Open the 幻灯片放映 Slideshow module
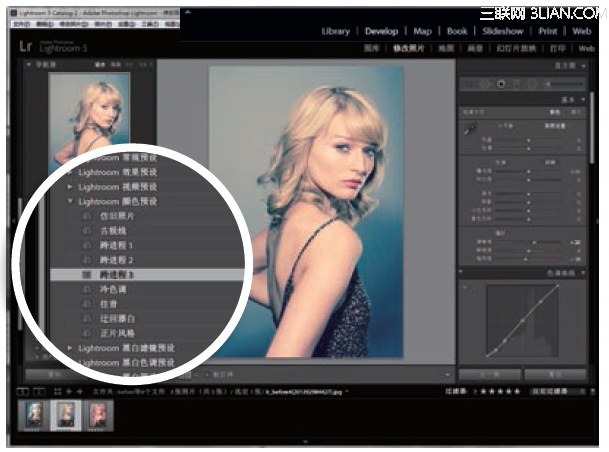 click(516, 48)
